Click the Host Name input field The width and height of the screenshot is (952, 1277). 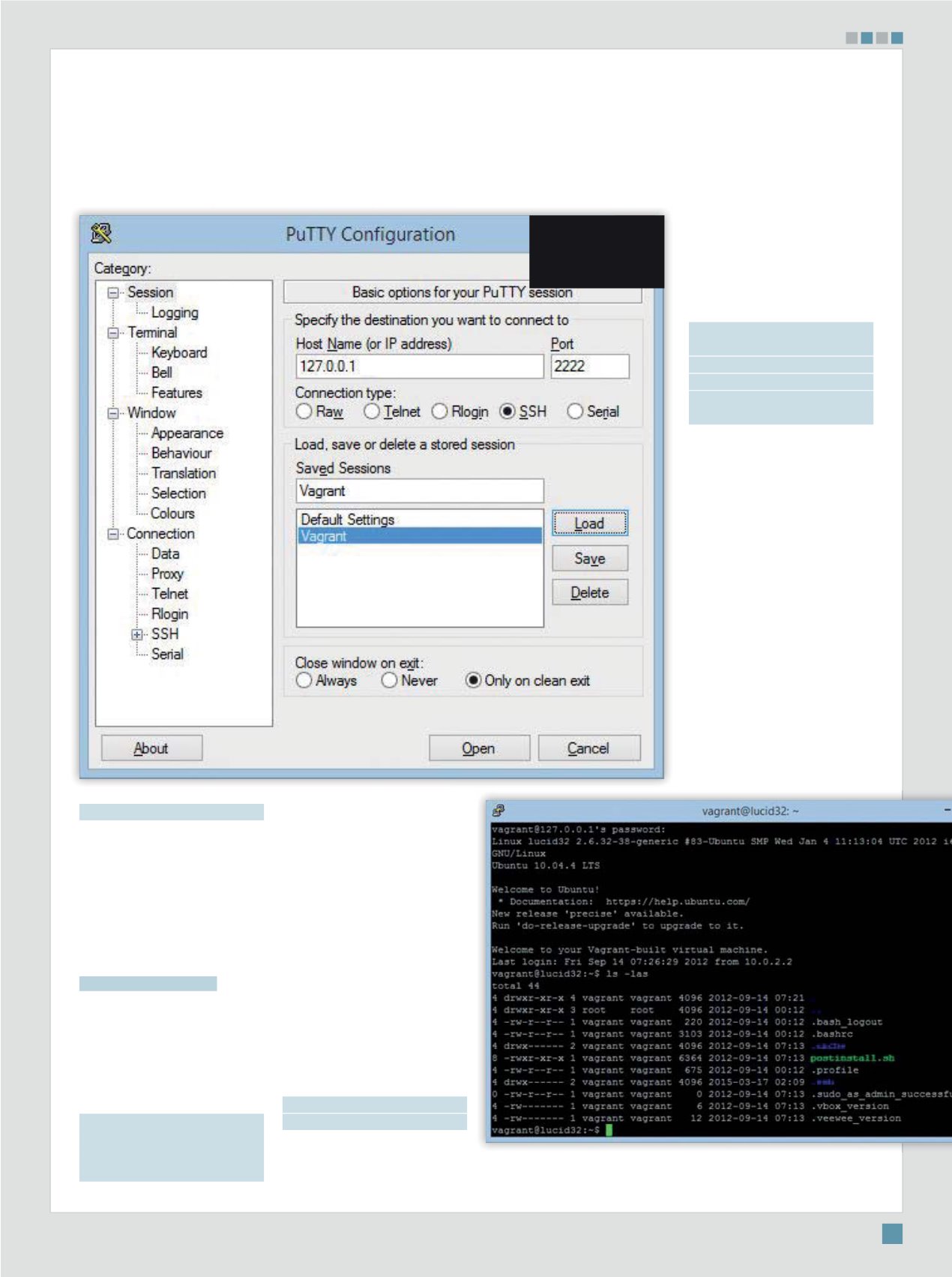coord(420,367)
